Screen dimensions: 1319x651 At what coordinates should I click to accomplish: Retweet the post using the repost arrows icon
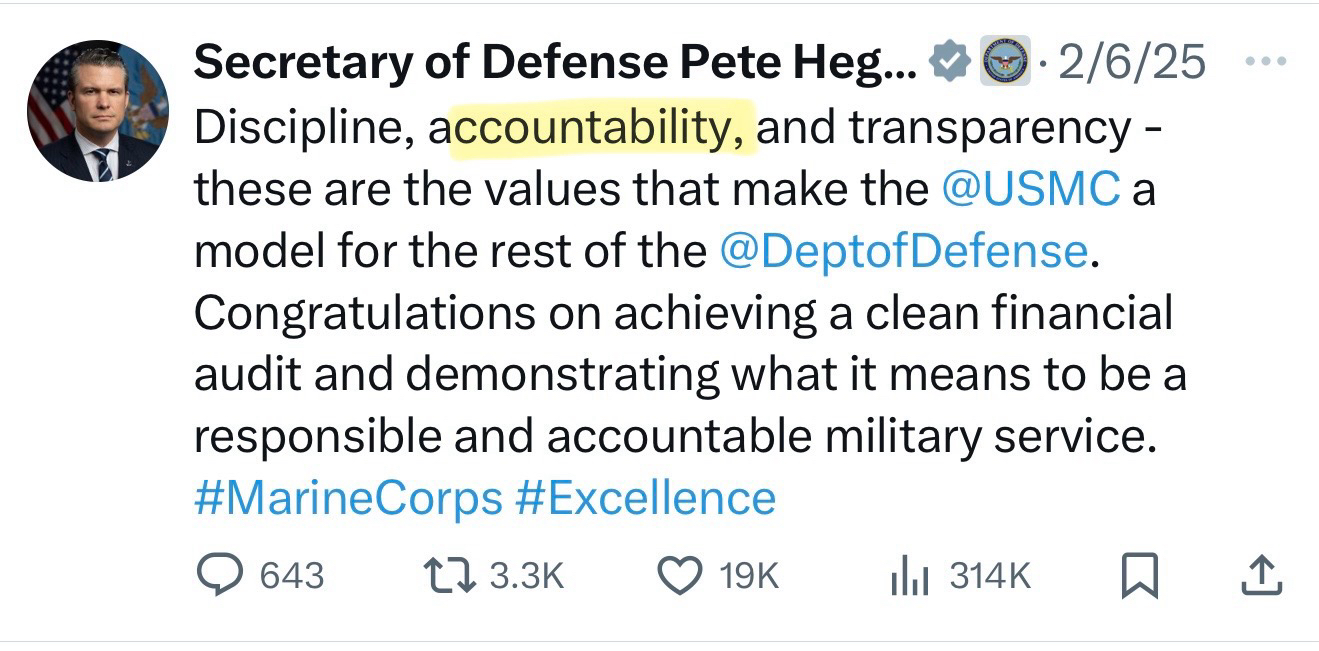coord(447,575)
